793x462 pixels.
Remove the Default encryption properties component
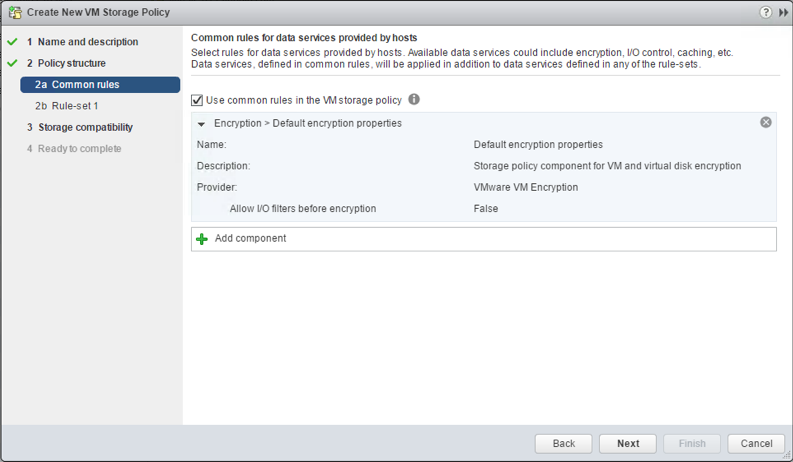point(766,122)
